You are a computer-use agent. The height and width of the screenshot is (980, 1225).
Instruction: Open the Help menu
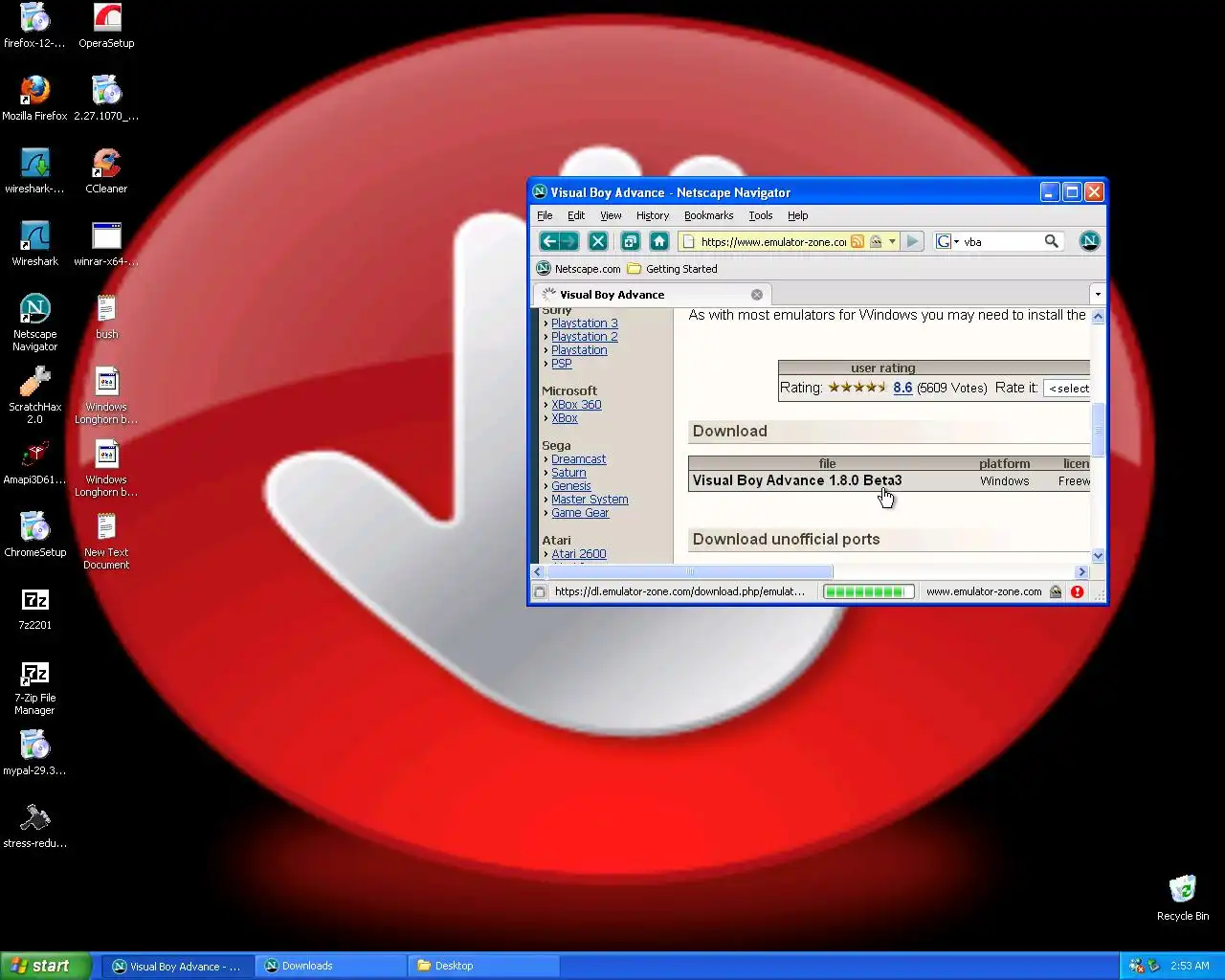click(798, 215)
